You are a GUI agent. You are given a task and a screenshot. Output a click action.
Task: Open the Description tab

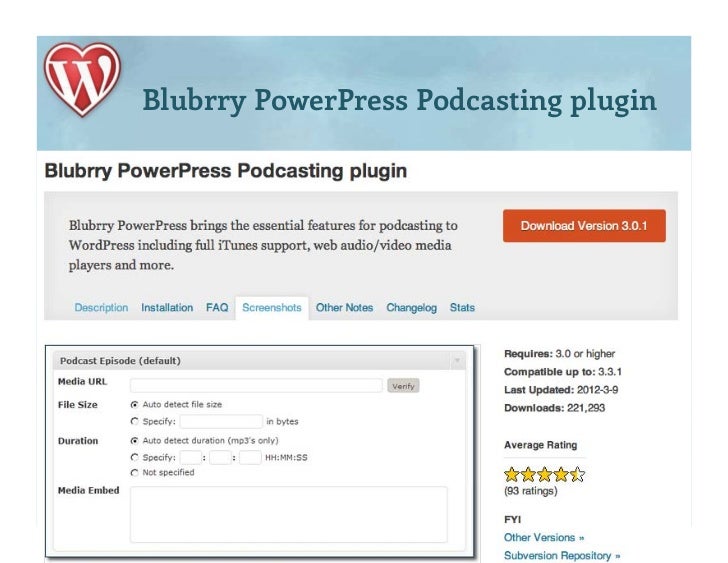pos(101,308)
